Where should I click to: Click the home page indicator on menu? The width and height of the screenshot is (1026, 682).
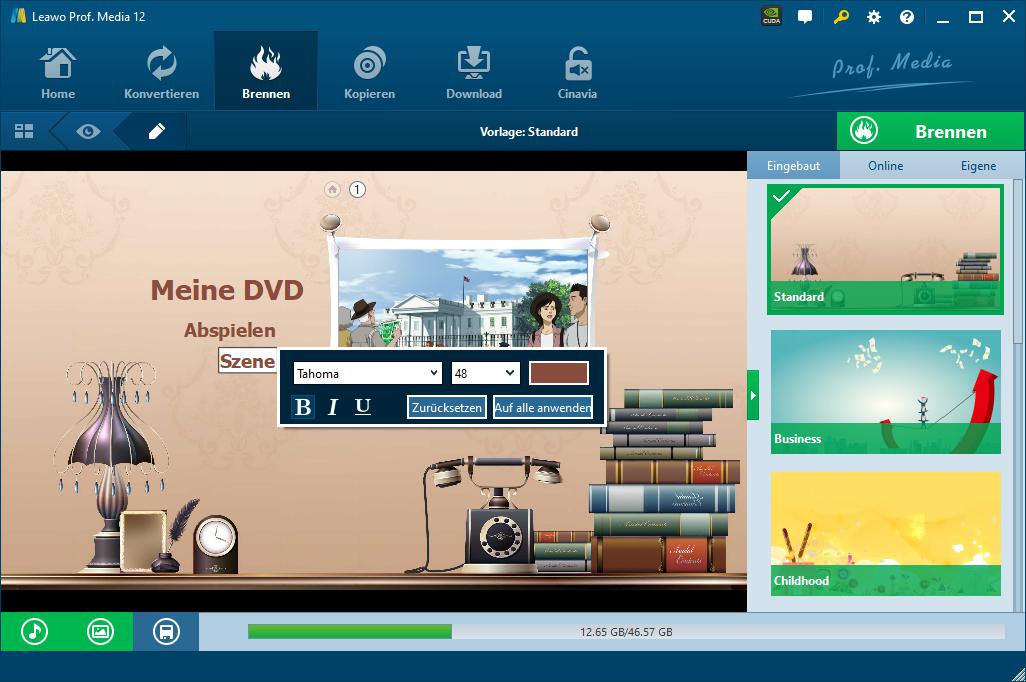pos(332,190)
